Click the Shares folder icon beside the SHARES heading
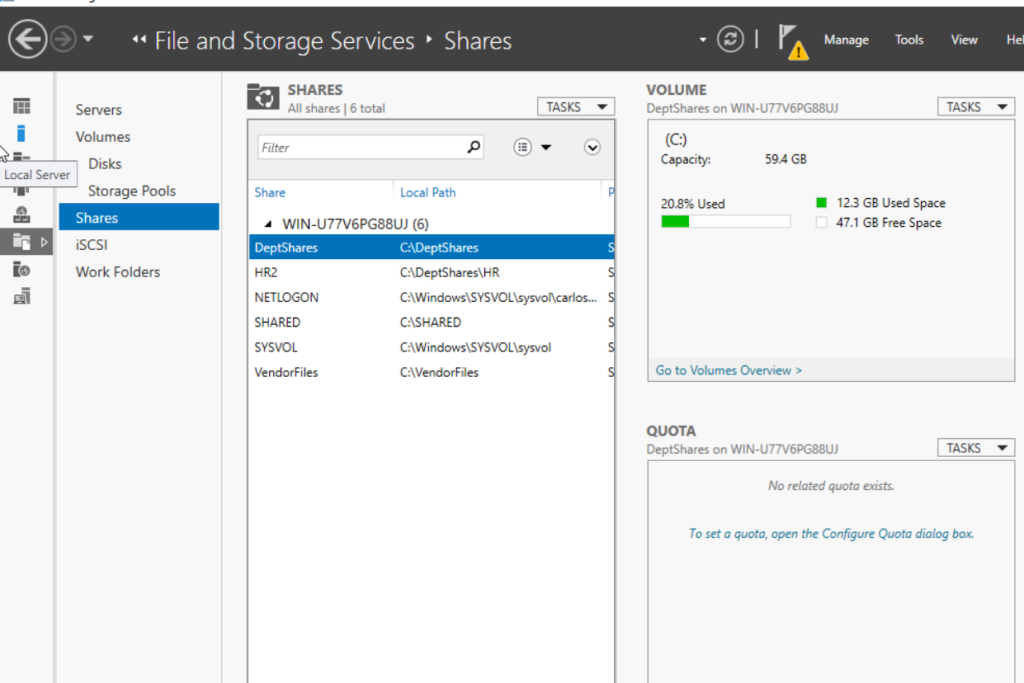1024x683 pixels. pos(263,97)
